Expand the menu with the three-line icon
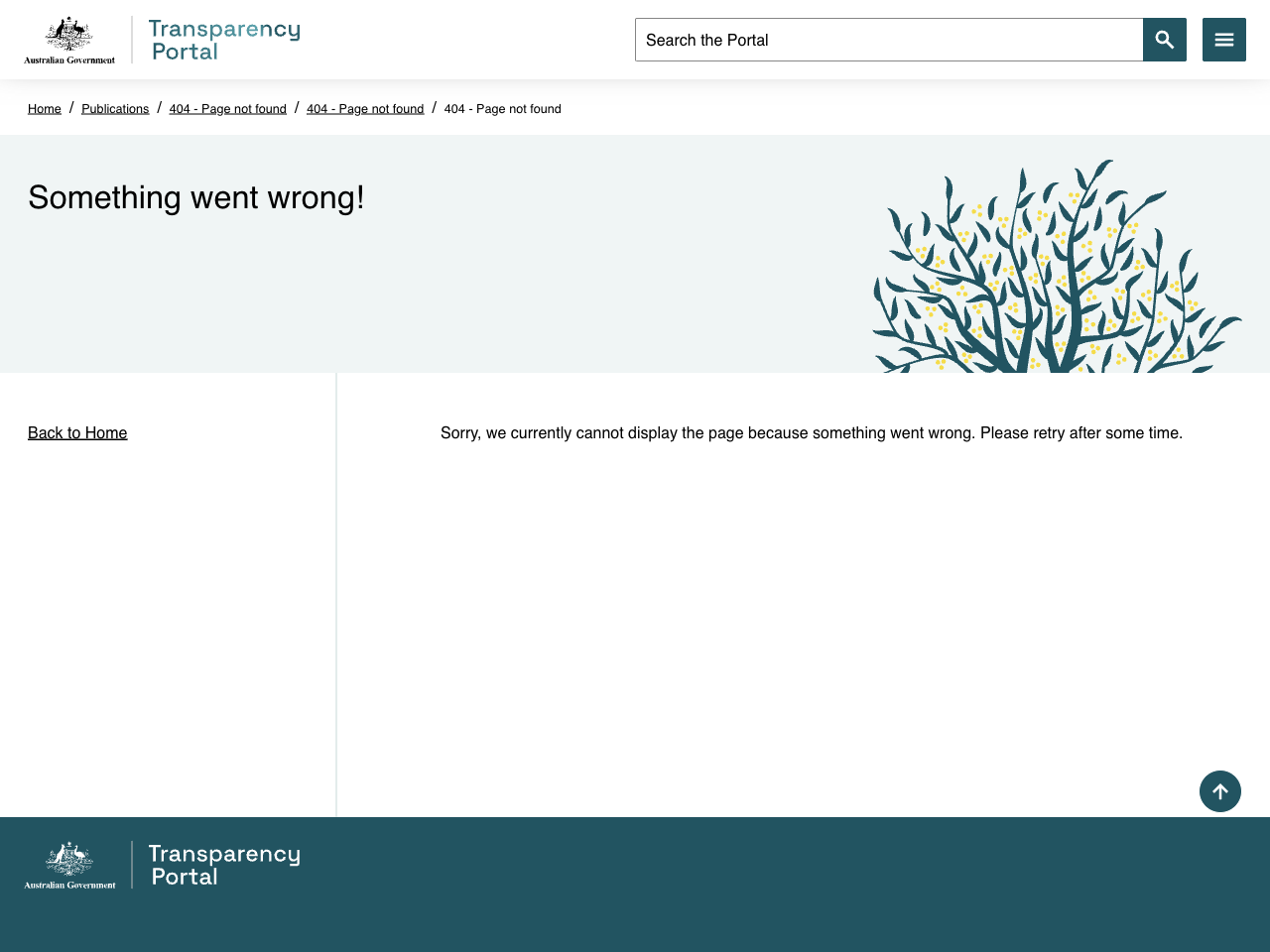 pyautogui.click(x=1223, y=40)
